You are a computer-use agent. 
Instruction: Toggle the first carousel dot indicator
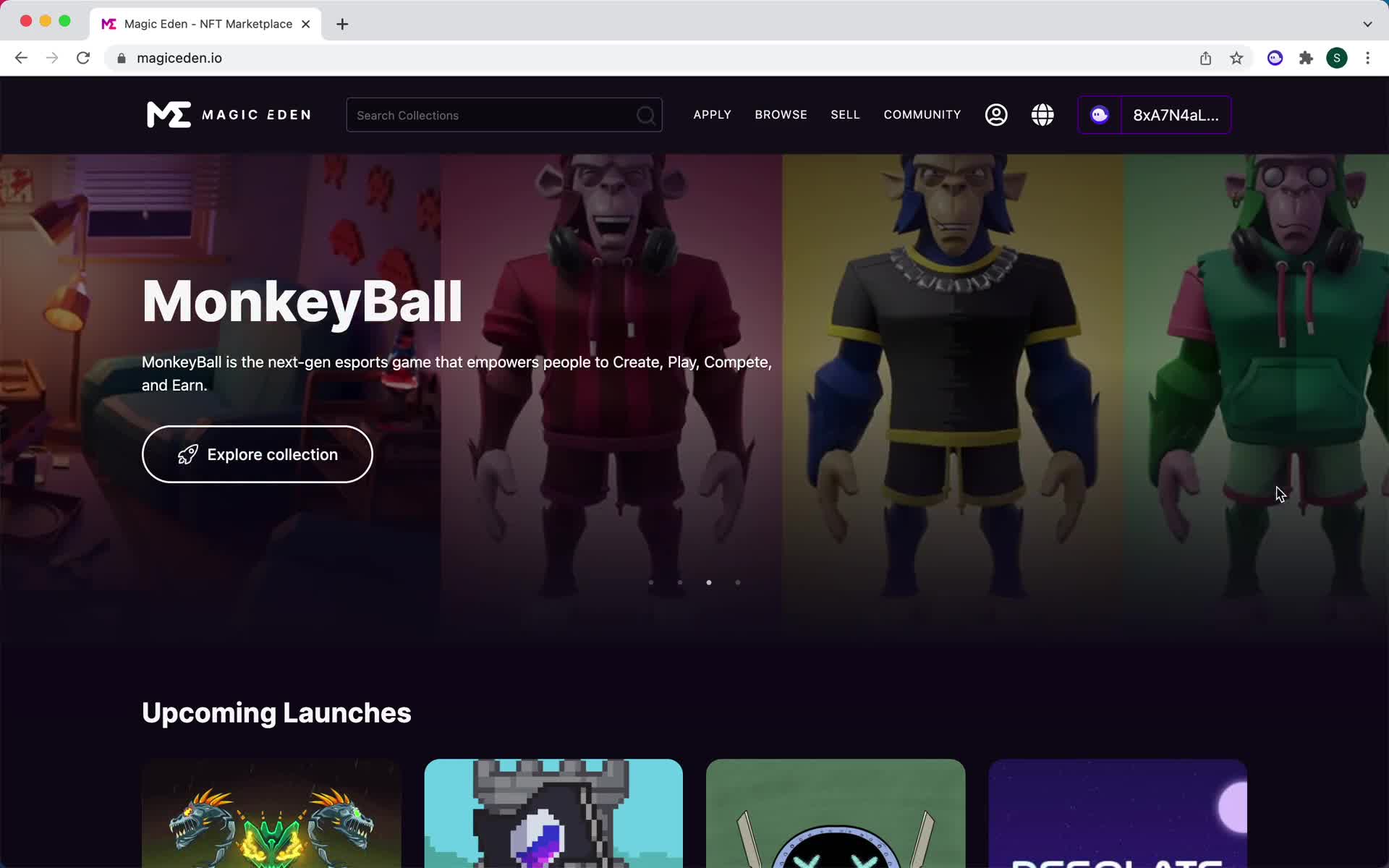(651, 582)
